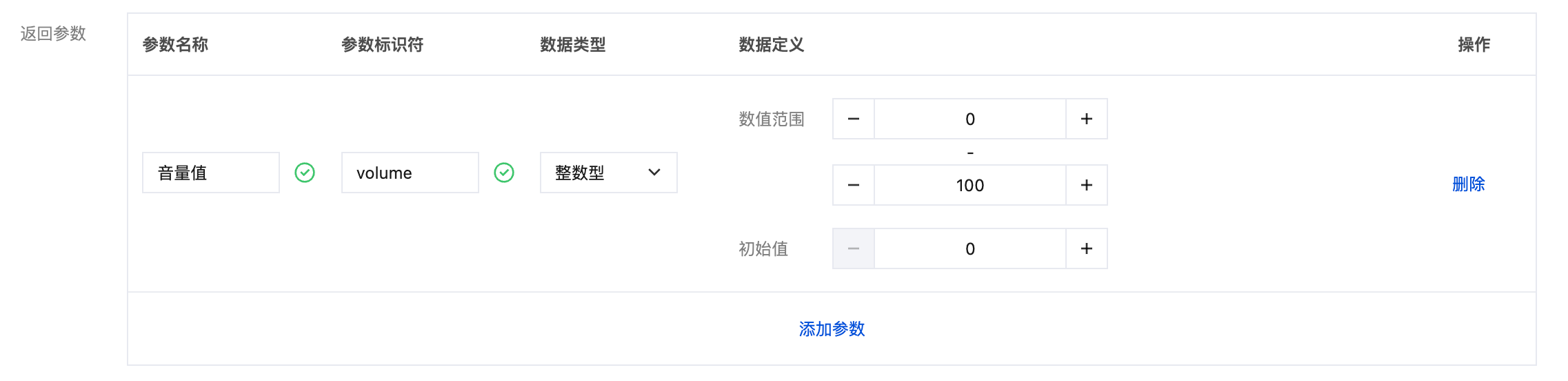Click the 音量值 parameter name field
Viewport: 1568px width, 381px height.
pyautogui.click(x=210, y=173)
